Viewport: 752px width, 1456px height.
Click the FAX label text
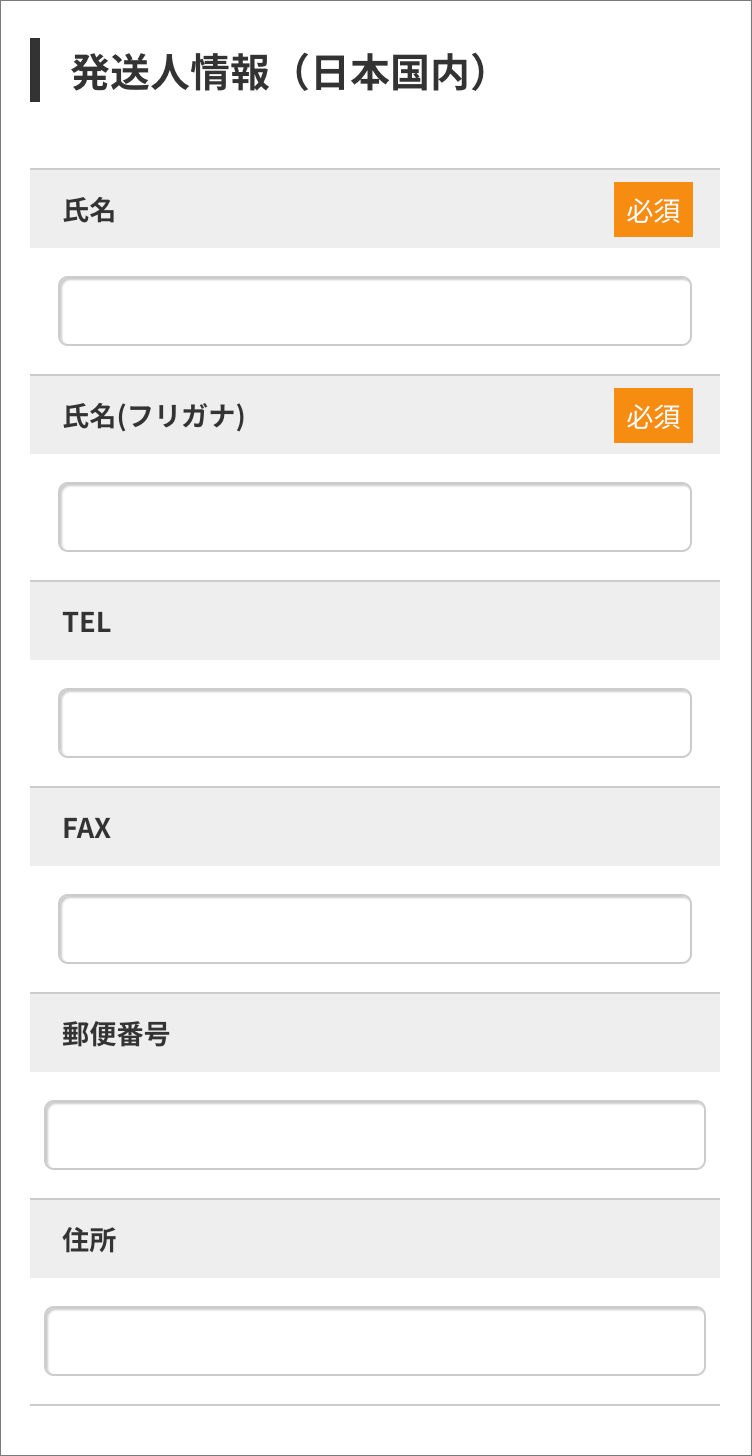pyautogui.click(x=87, y=828)
